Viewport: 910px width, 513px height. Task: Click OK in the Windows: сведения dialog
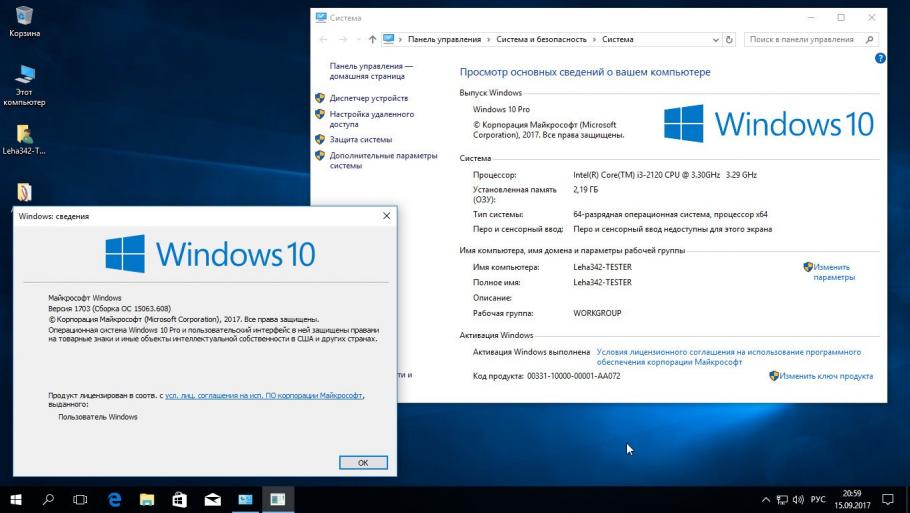click(x=363, y=463)
